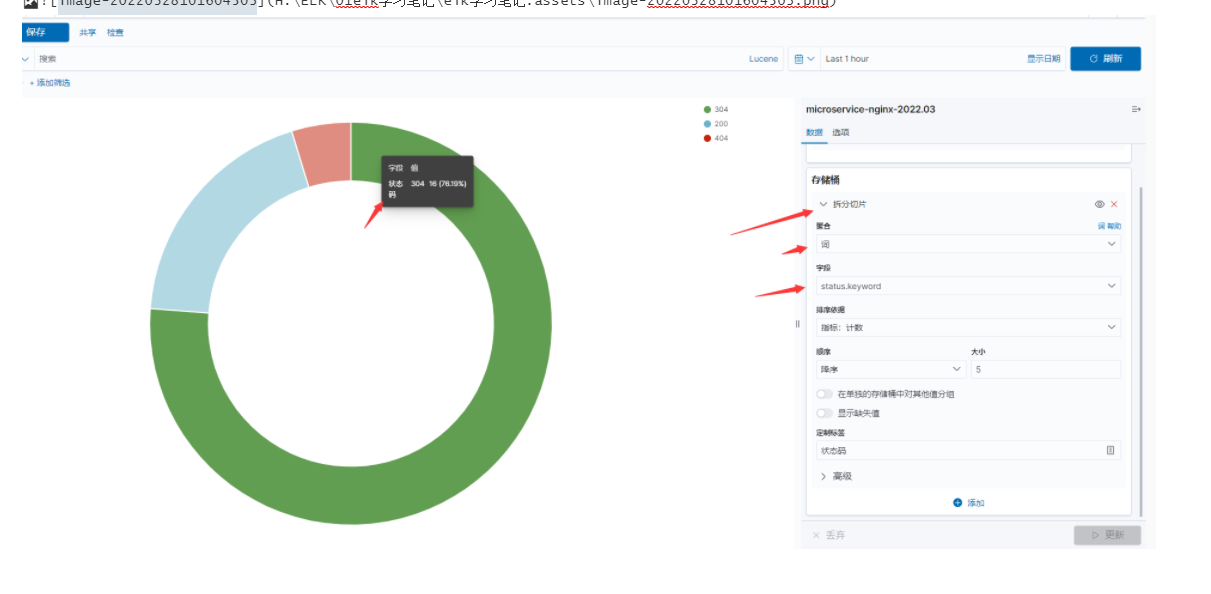Viewport: 1211px width, 594px height.
Task: Click the microservice-nginx-2022.03 index title
Action: [x=870, y=109]
